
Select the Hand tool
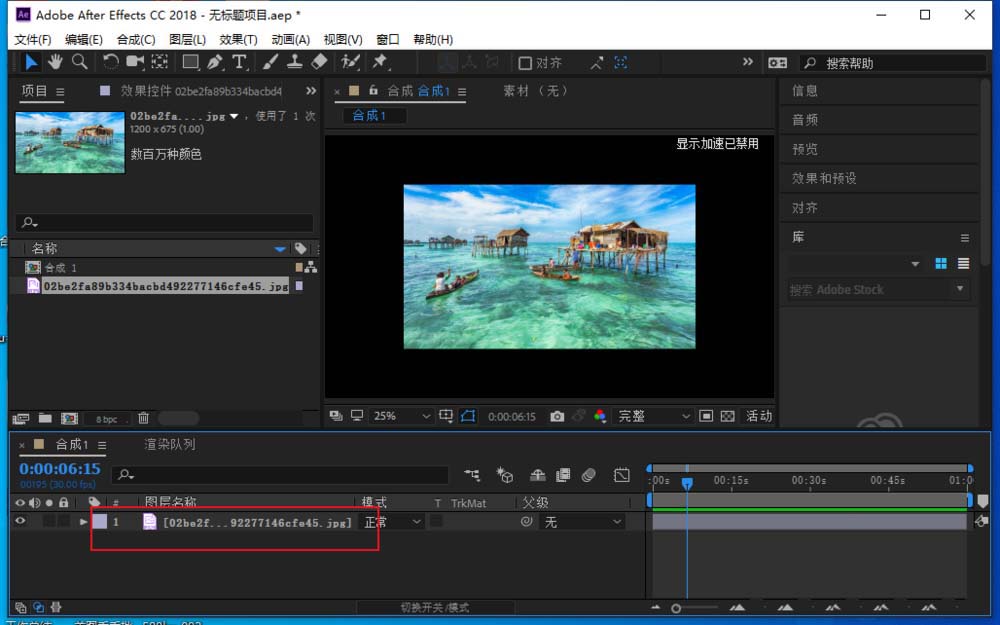click(x=56, y=62)
